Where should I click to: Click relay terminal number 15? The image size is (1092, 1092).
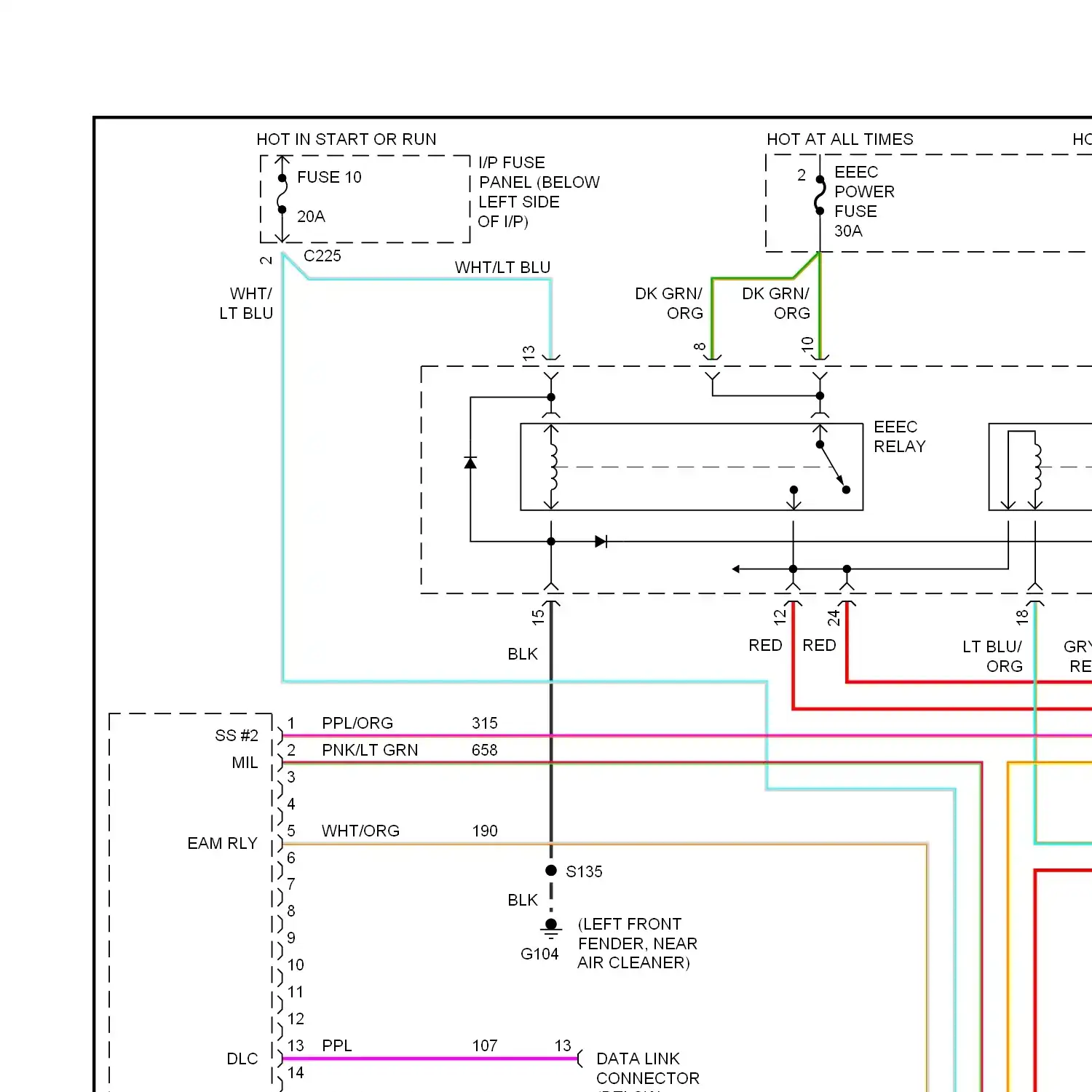coord(538,617)
